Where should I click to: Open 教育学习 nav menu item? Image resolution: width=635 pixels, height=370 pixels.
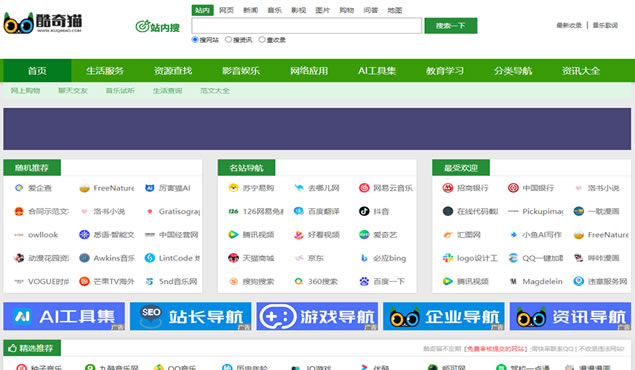point(445,71)
